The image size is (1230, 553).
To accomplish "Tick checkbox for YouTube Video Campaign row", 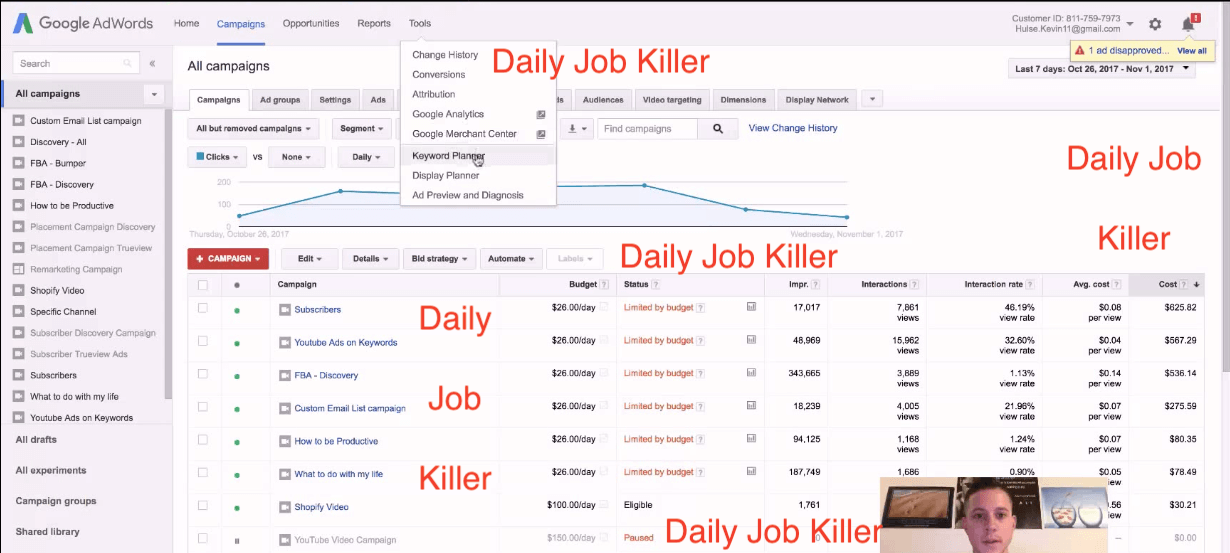I will coord(203,539).
